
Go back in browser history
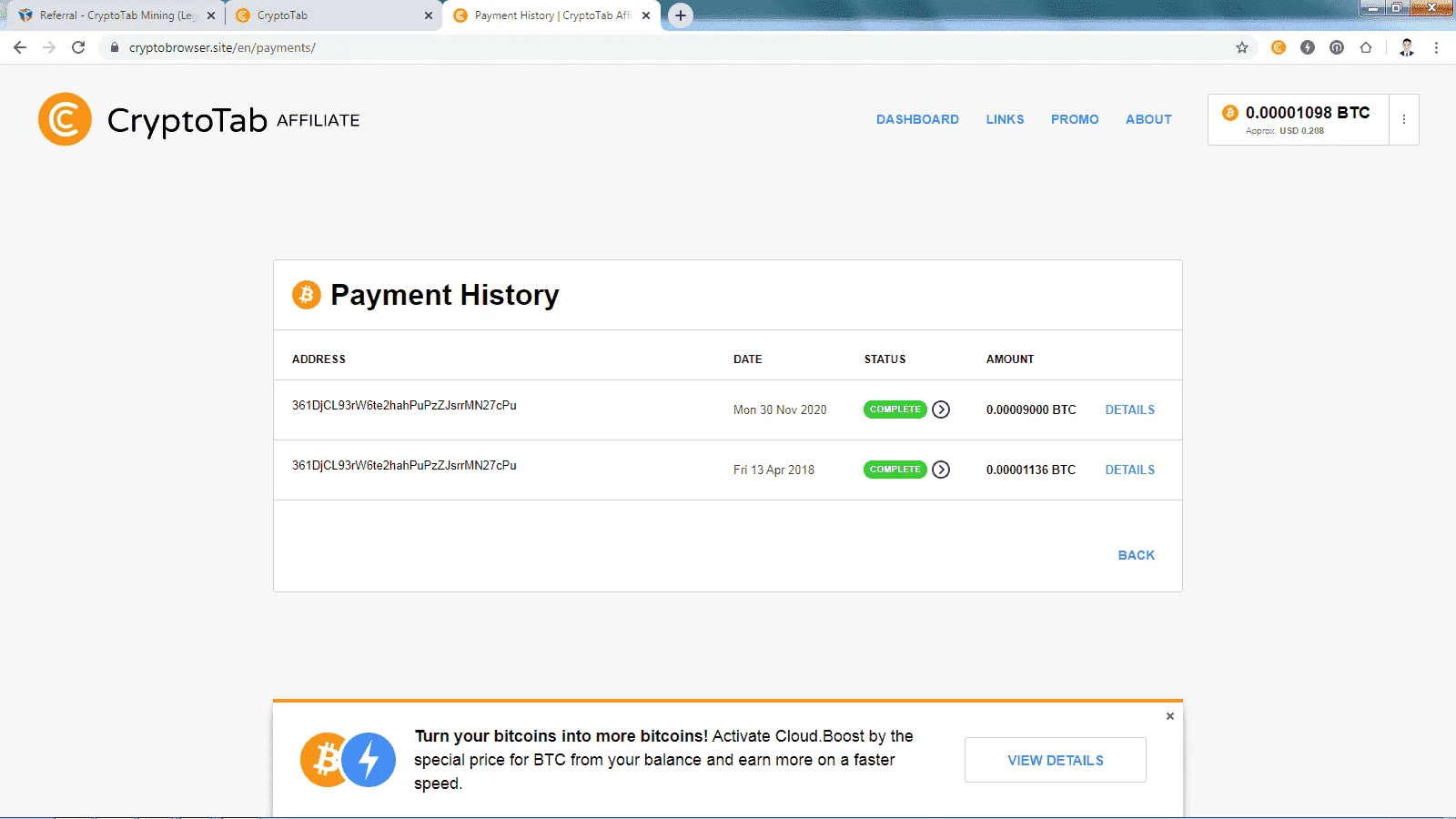point(20,47)
